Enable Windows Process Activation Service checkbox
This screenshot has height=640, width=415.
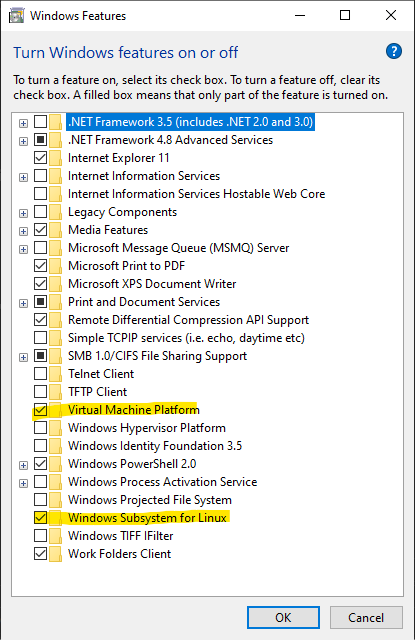pyautogui.click(x=40, y=482)
